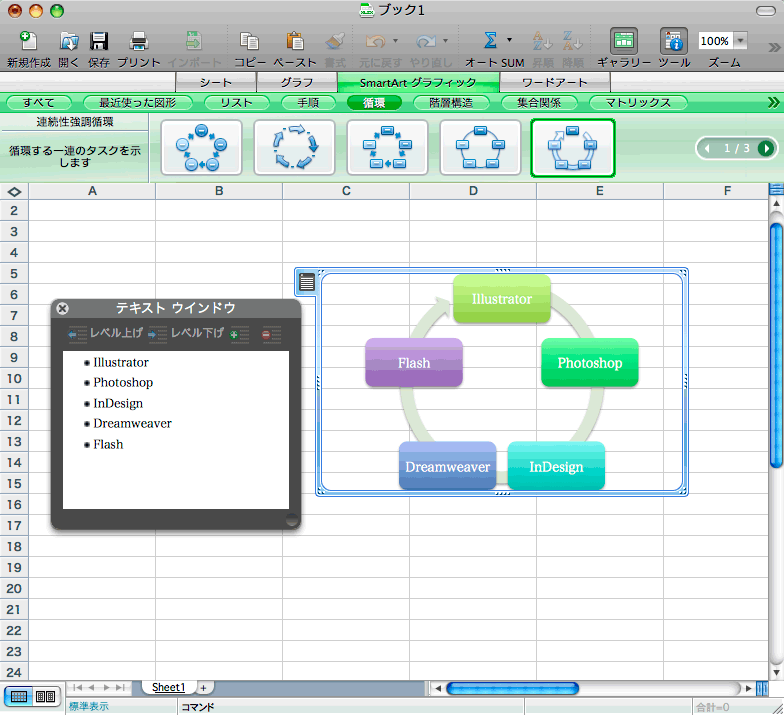Click the select-all corner diamond
Viewport: 784px width, 715px height.
point(14,192)
